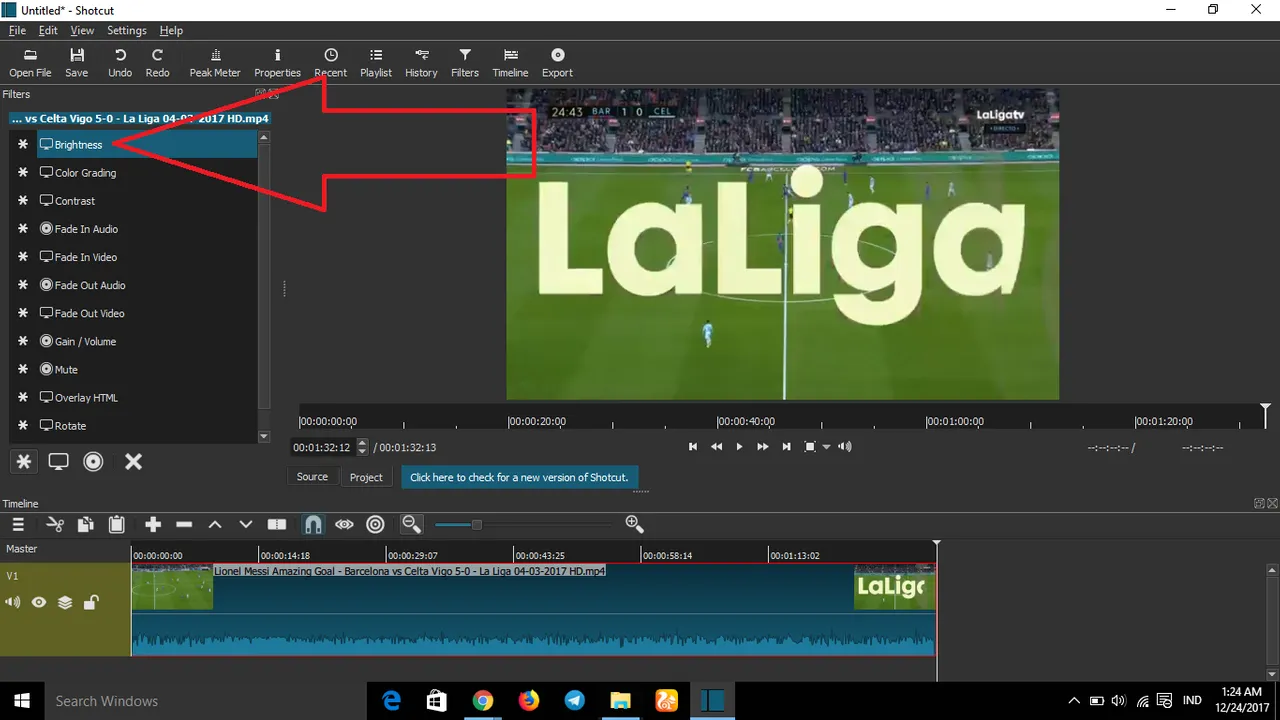This screenshot has width=1280, height=720.
Task: Click the timeline Paste icon
Action: (117, 524)
